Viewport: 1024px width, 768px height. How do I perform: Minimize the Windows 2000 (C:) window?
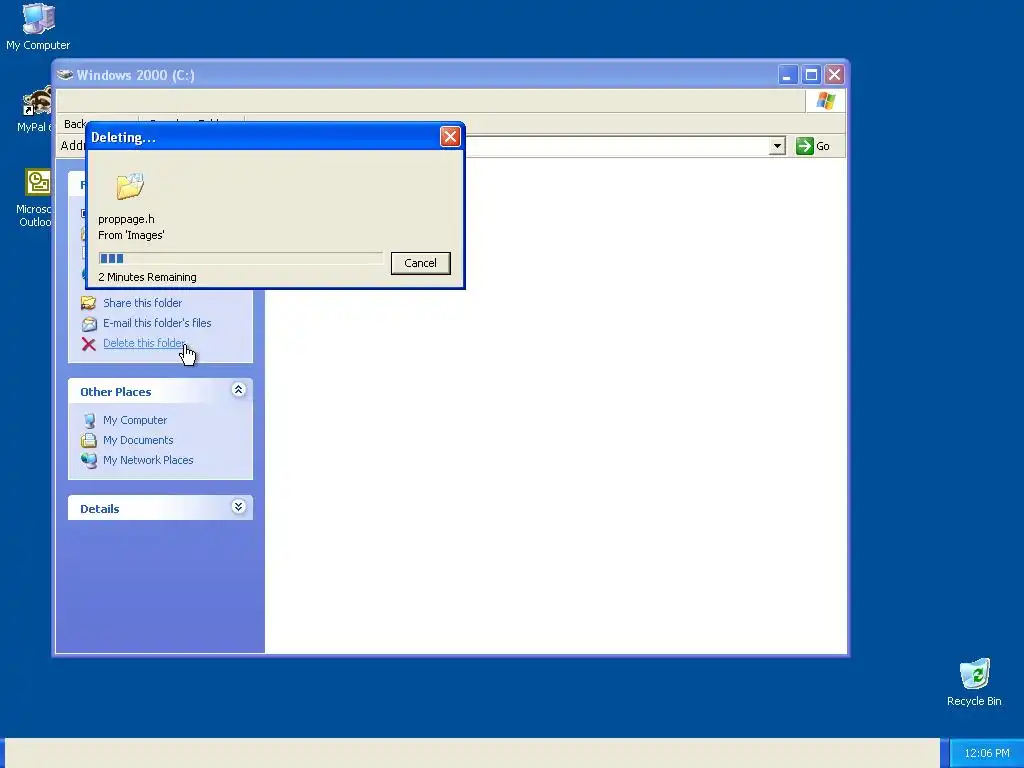pos(788,75)
